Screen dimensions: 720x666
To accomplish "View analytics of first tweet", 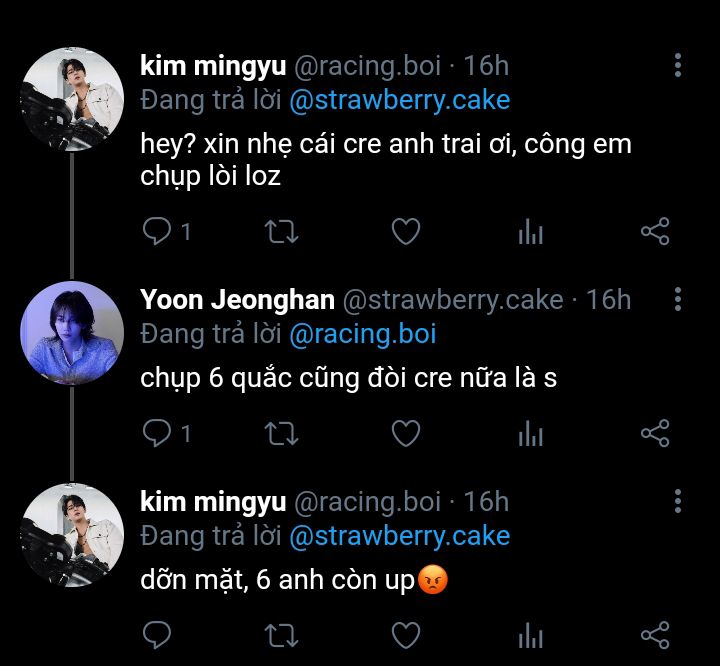I will (530, 233).
